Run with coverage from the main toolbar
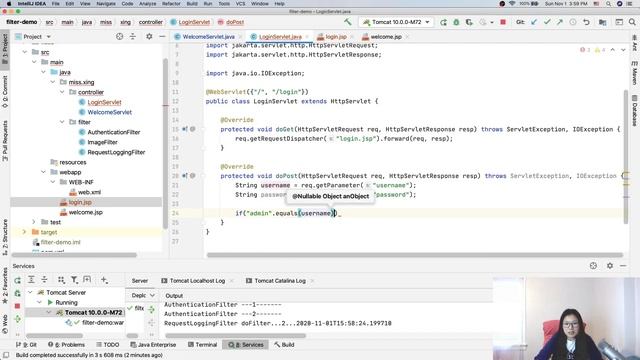This screenshot has width=640, height=360. [469, 22]
